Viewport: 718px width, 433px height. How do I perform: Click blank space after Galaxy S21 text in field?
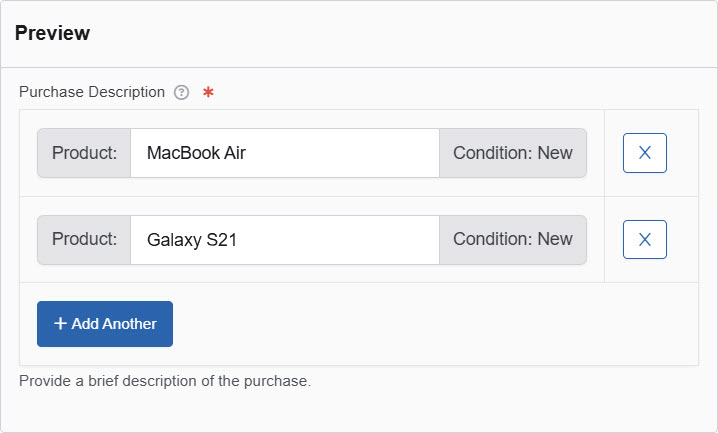[350, 240]
